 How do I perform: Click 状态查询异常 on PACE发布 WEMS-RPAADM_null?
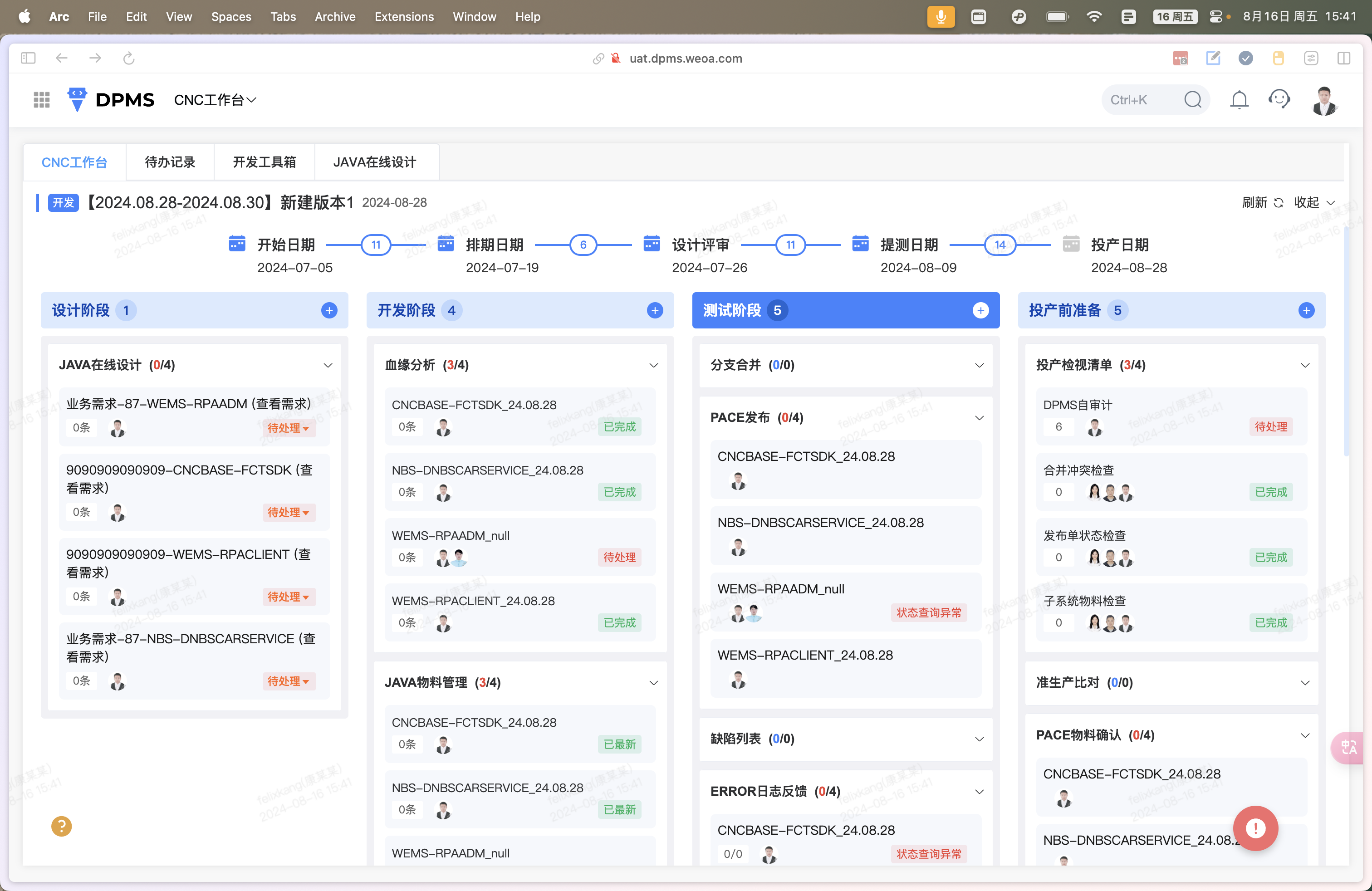(929, 612)
